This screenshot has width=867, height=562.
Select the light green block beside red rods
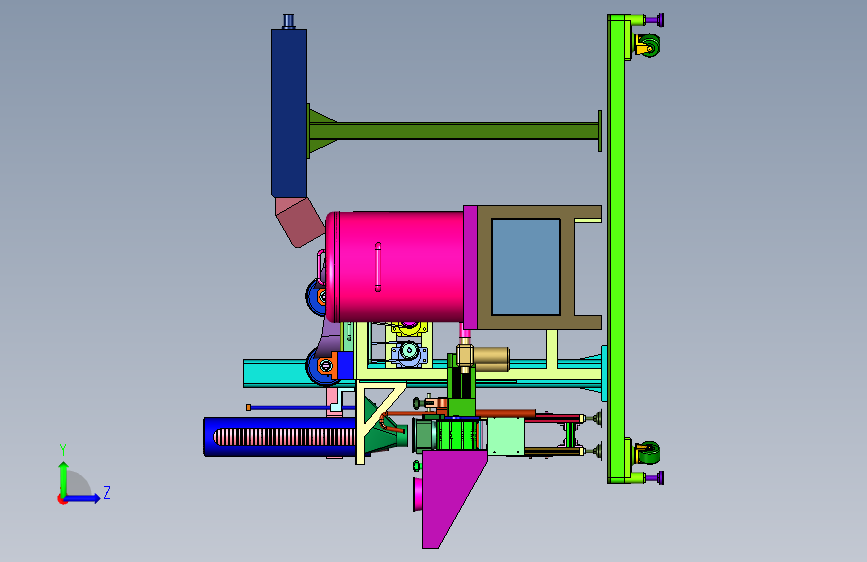point(505,436)
